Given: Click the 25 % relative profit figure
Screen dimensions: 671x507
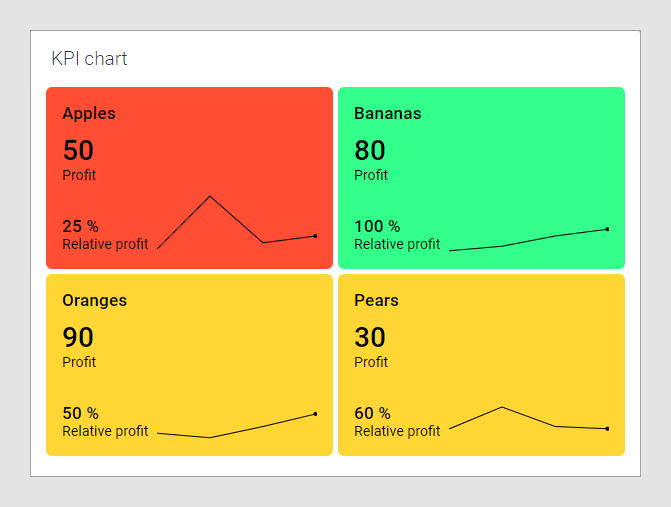Looking at the screenshot, I should pos(80,226).
